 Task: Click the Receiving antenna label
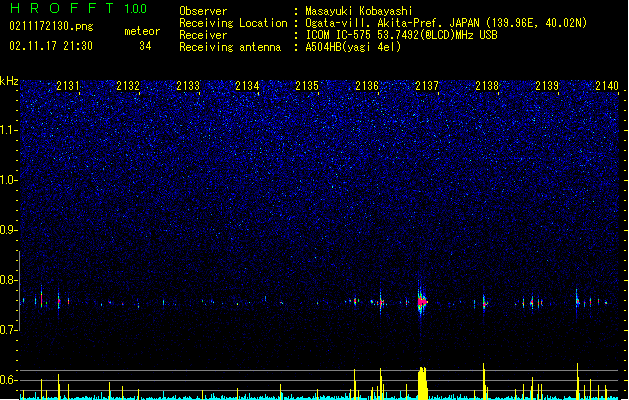click(230, 47)
